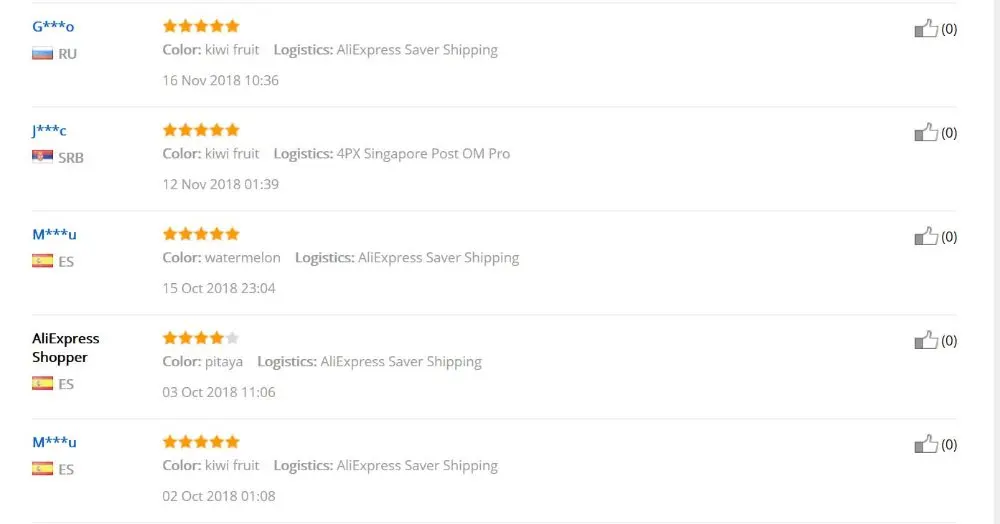Open M***u profile on watermelon review
The height and width of the screenshot is (524, 1000).
54,234
